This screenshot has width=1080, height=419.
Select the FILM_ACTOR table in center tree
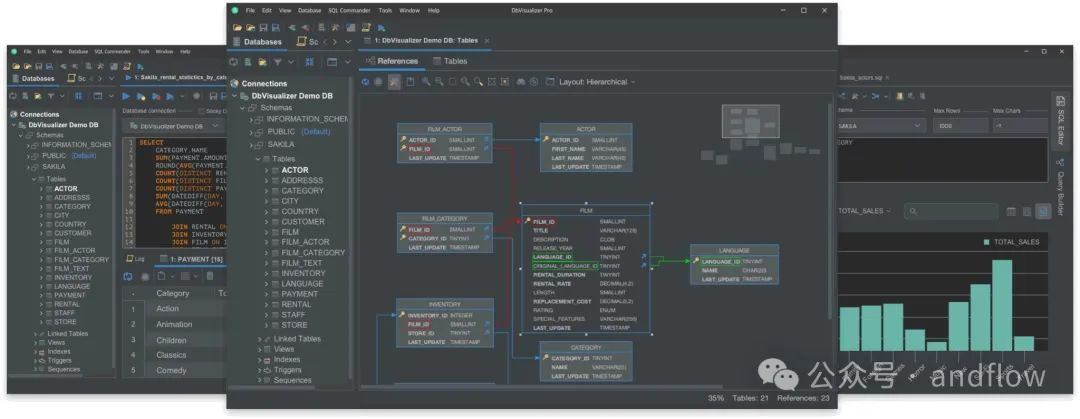305,242
